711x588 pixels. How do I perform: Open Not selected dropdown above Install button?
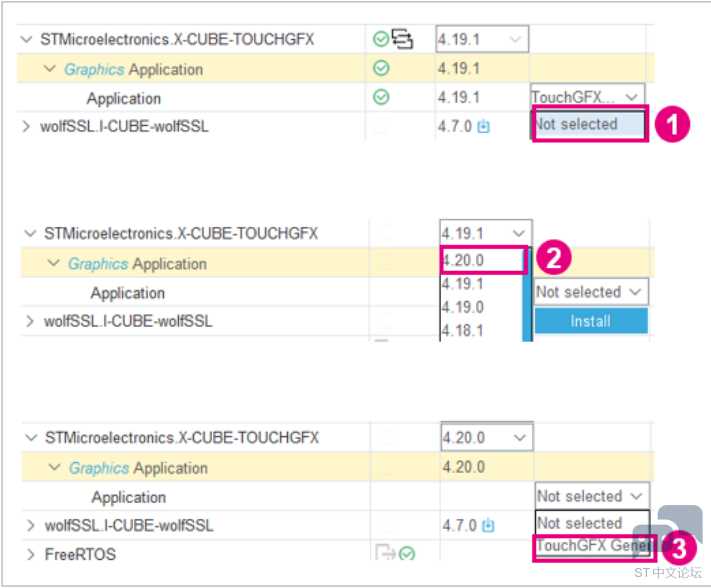[x=591, y=292]
